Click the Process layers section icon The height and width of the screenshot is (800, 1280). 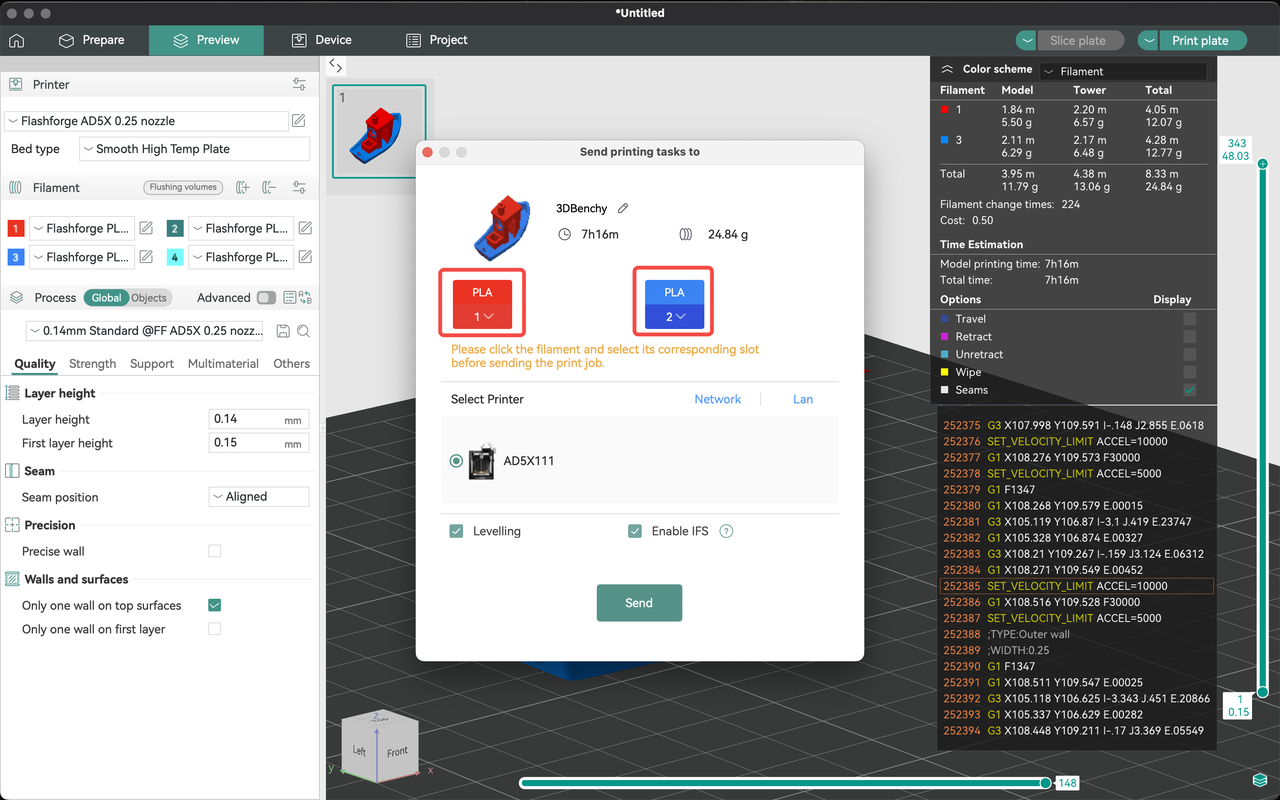(x=16, y=297)
